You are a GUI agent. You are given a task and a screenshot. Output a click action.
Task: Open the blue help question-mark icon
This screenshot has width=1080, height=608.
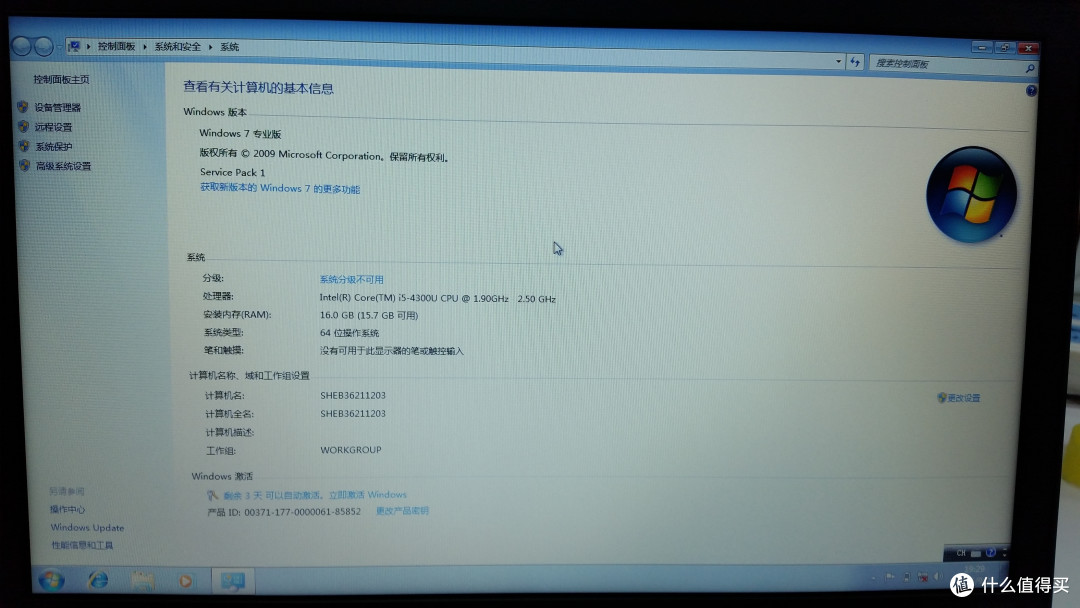[1031, 90]
